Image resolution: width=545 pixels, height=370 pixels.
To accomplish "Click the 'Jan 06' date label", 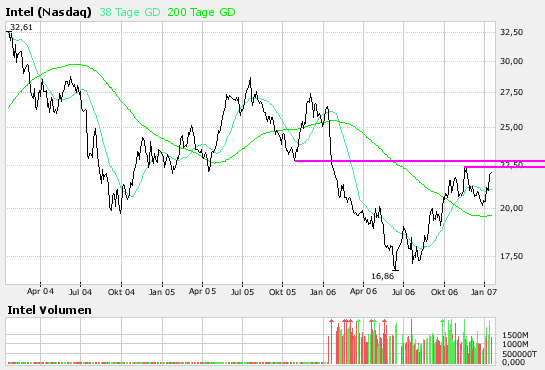I will (323, 292).
